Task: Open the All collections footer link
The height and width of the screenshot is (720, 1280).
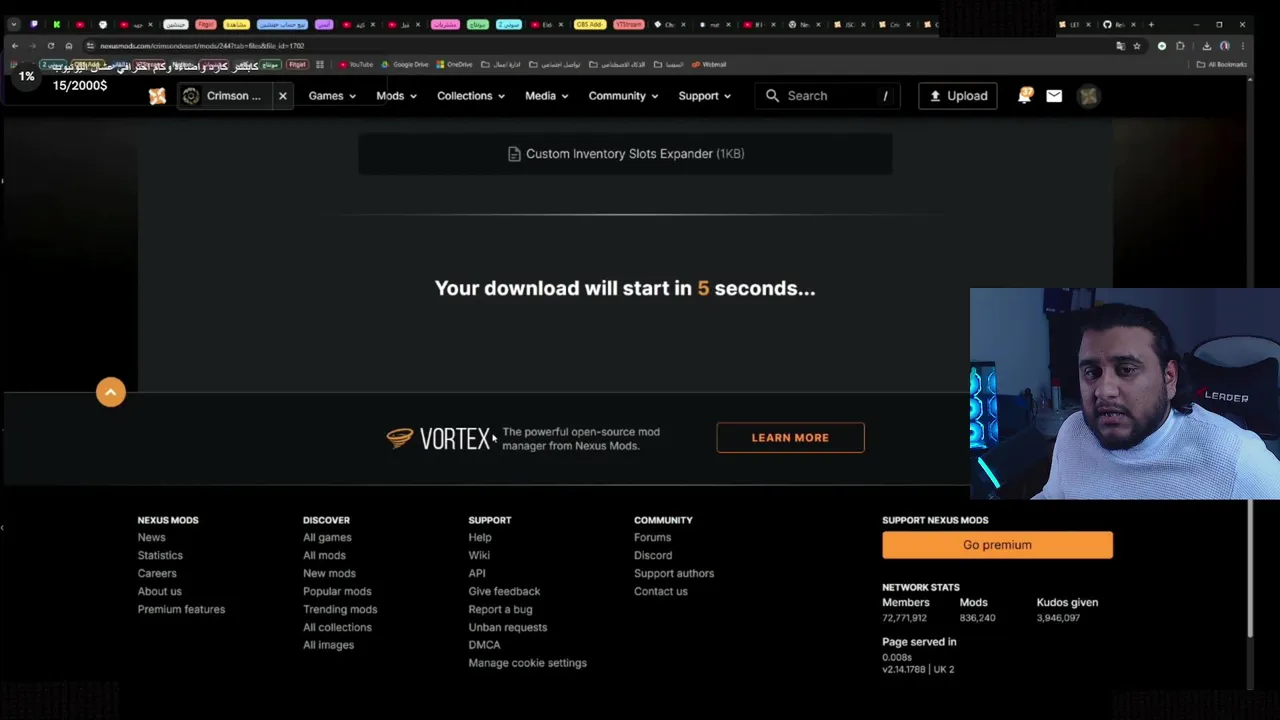Action: click(x=337, y=628)
